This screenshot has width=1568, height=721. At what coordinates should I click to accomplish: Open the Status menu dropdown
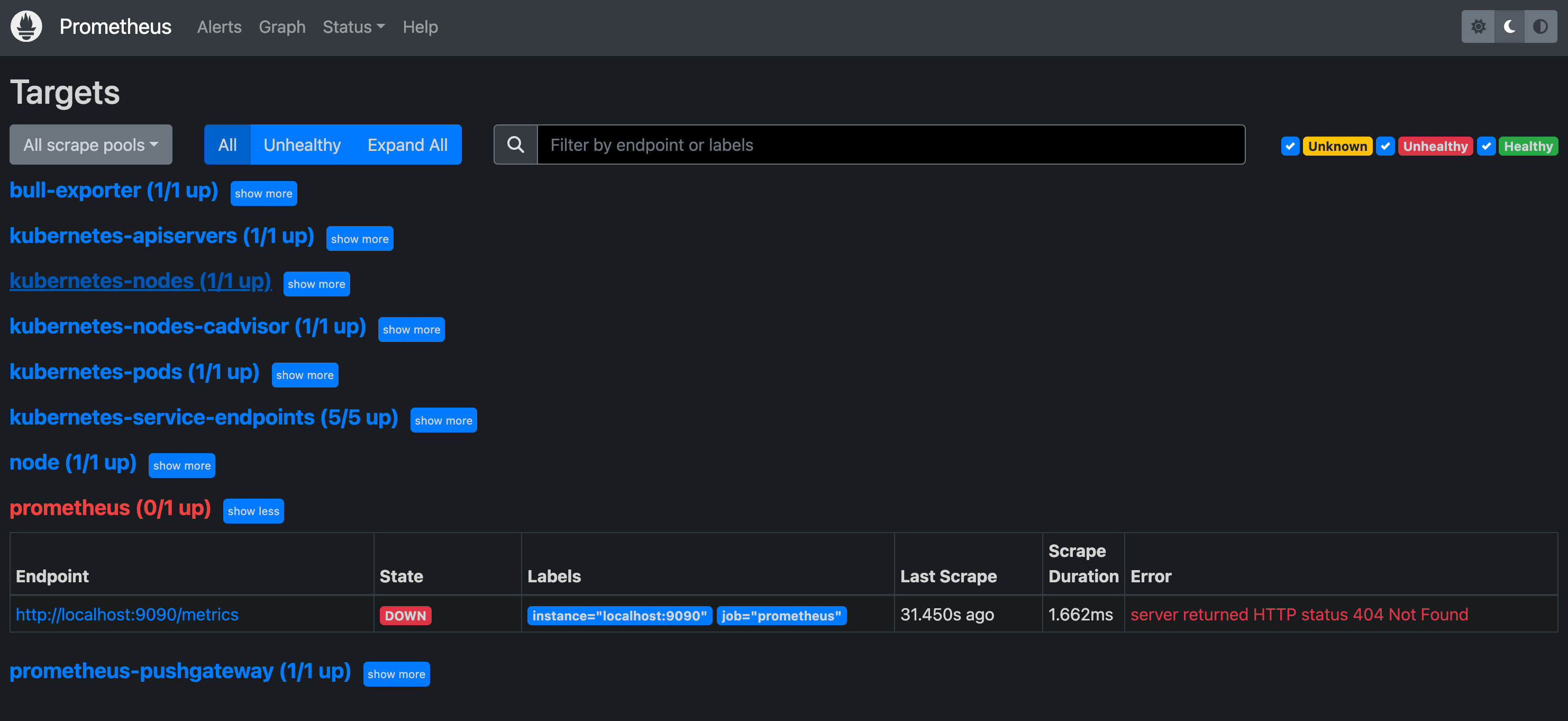point(353,27)
